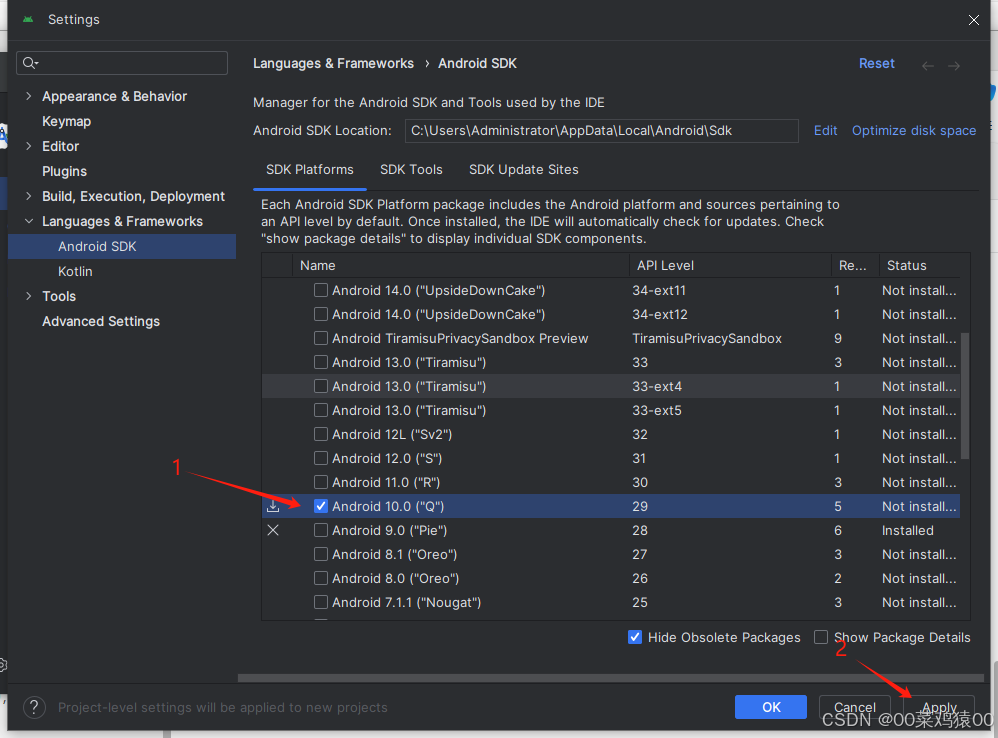Click the remove X icon beside Android 9.0

point(273,530)
